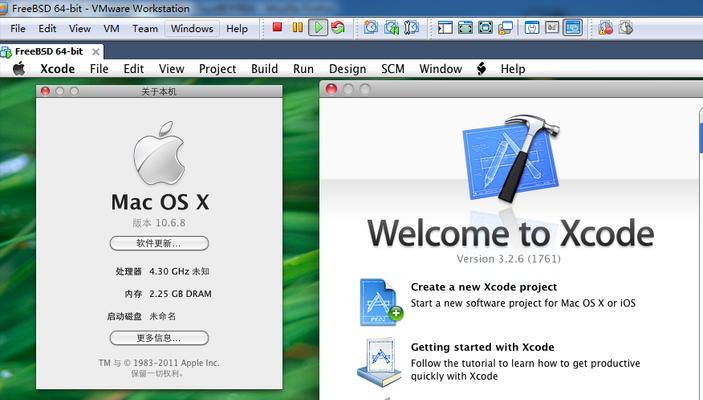Screen dimensions: 703x400
Task: Click the green Power On play icon
Action: point(318,28)
